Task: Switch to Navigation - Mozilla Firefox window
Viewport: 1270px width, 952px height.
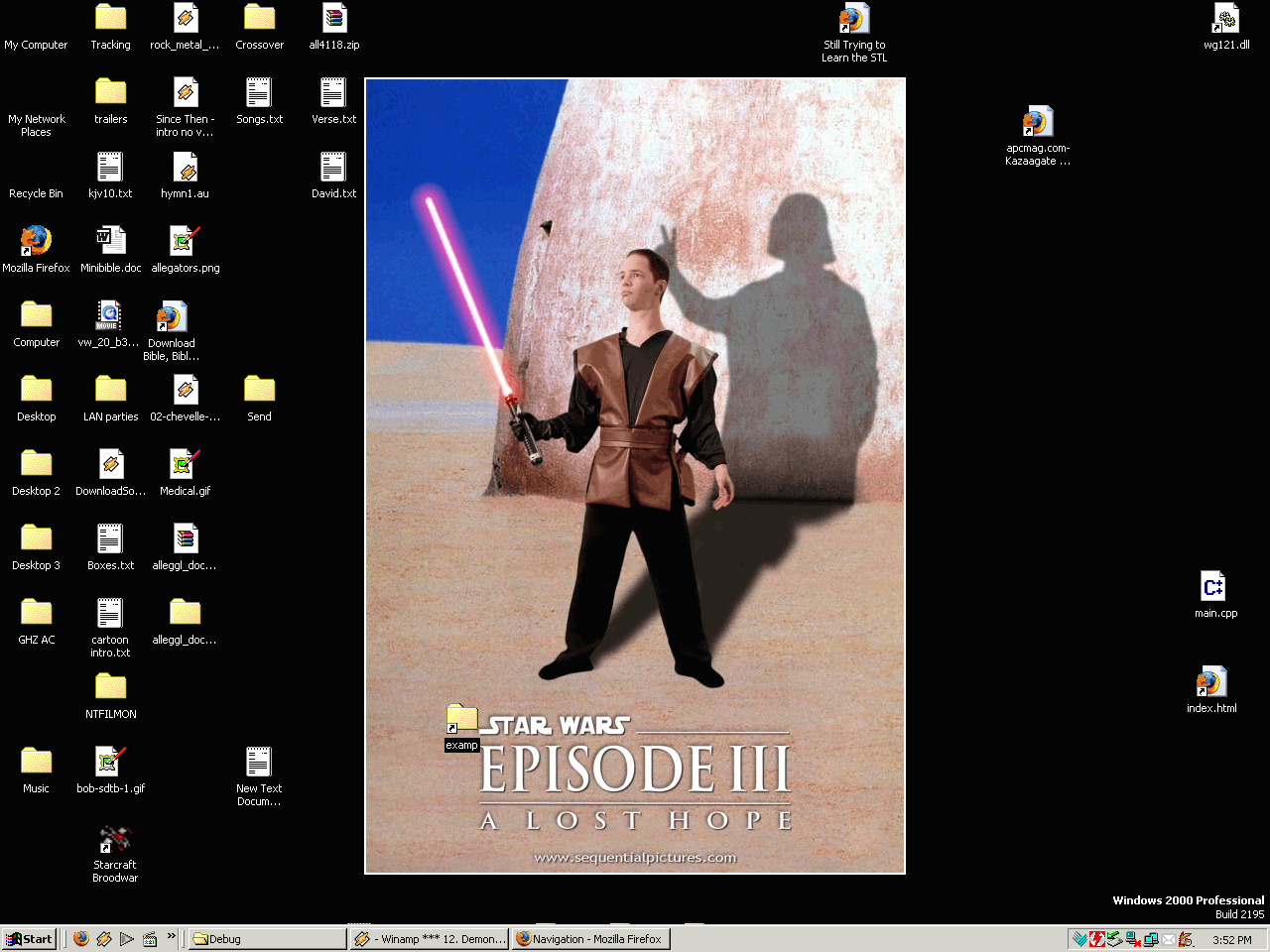Action: [x=590, y=939]
